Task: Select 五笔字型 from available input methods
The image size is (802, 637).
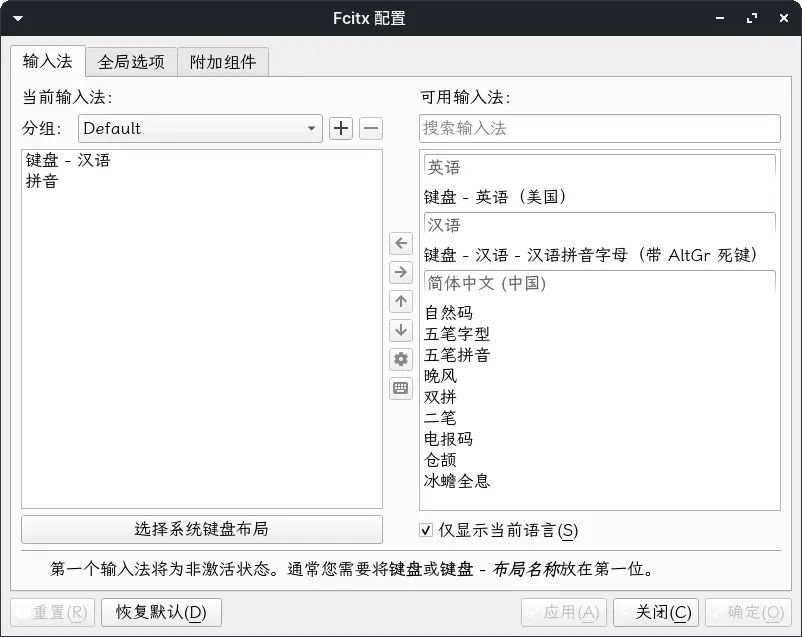Action: (457, 334)
